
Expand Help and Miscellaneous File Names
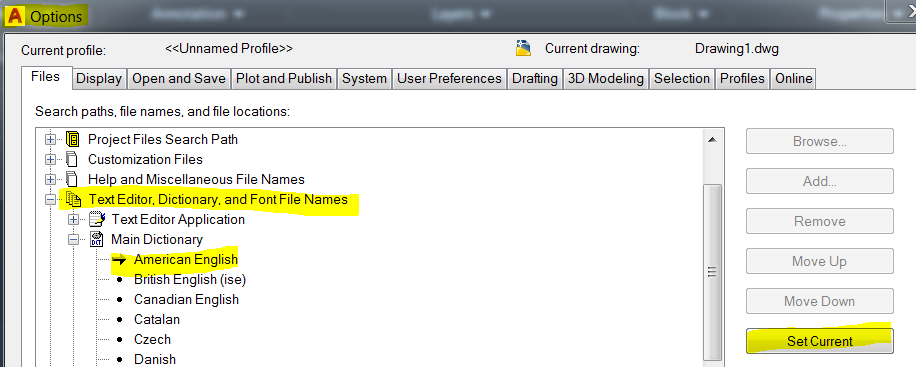coord(51,179)
